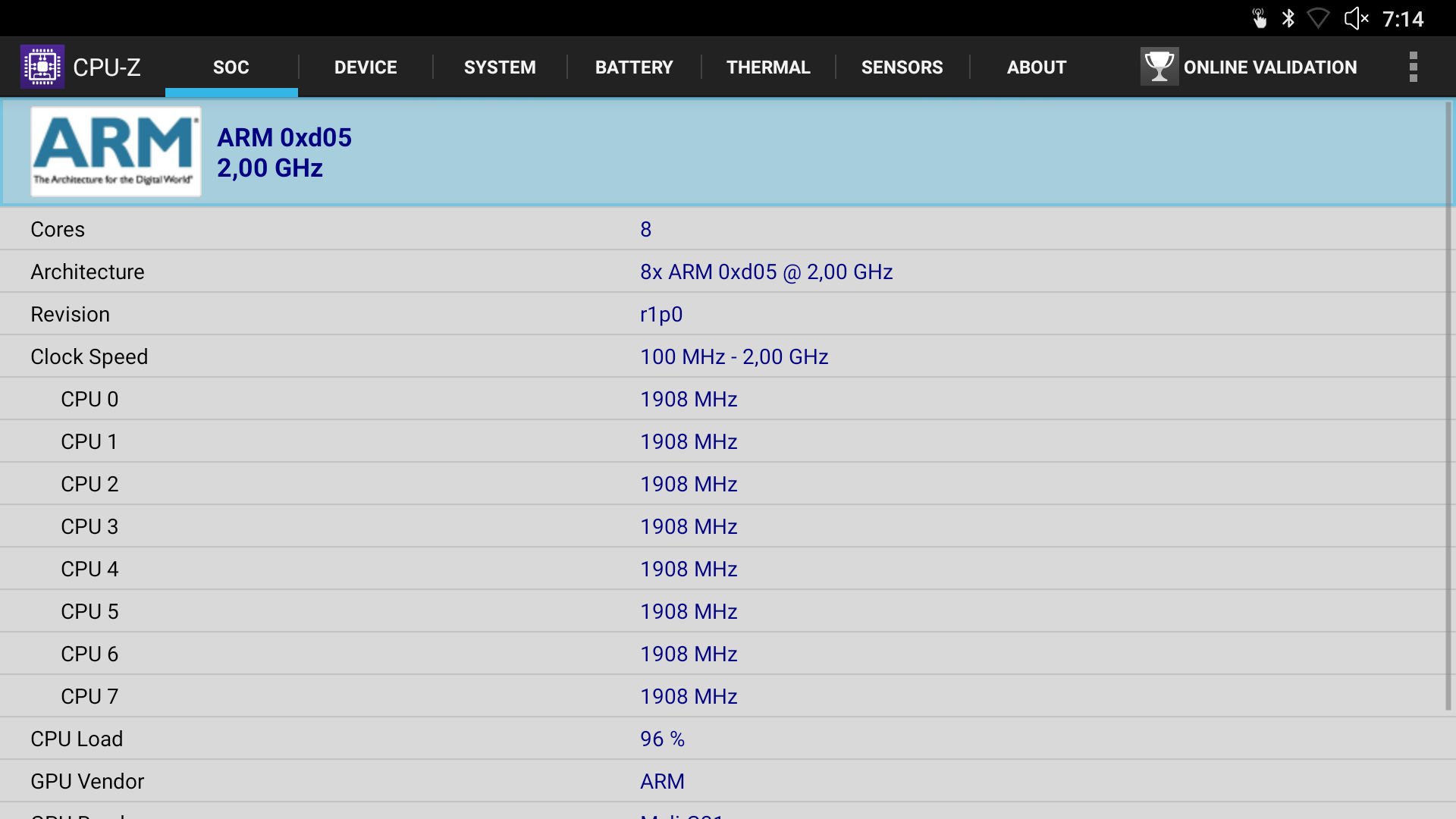The height and width of the screenshot is (819, 1456).
Task: Tap the Wi-Fi status icon
Action: tap(1319, 18)
